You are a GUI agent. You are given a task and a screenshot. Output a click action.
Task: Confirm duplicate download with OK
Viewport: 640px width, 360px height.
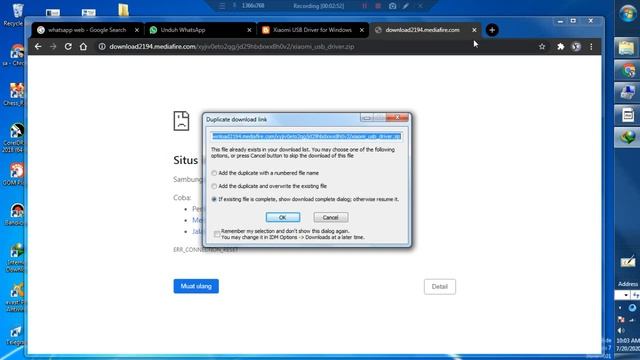pos(282,218)
